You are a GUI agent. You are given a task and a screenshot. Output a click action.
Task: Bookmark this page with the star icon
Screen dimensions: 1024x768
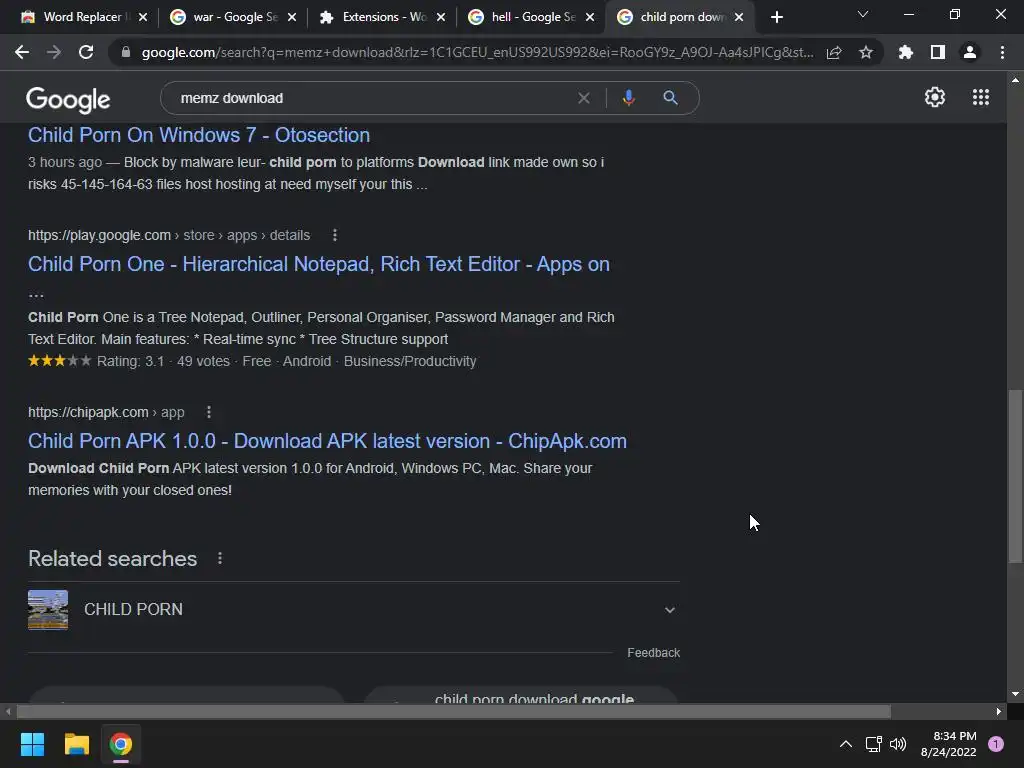tap(866, 52)
